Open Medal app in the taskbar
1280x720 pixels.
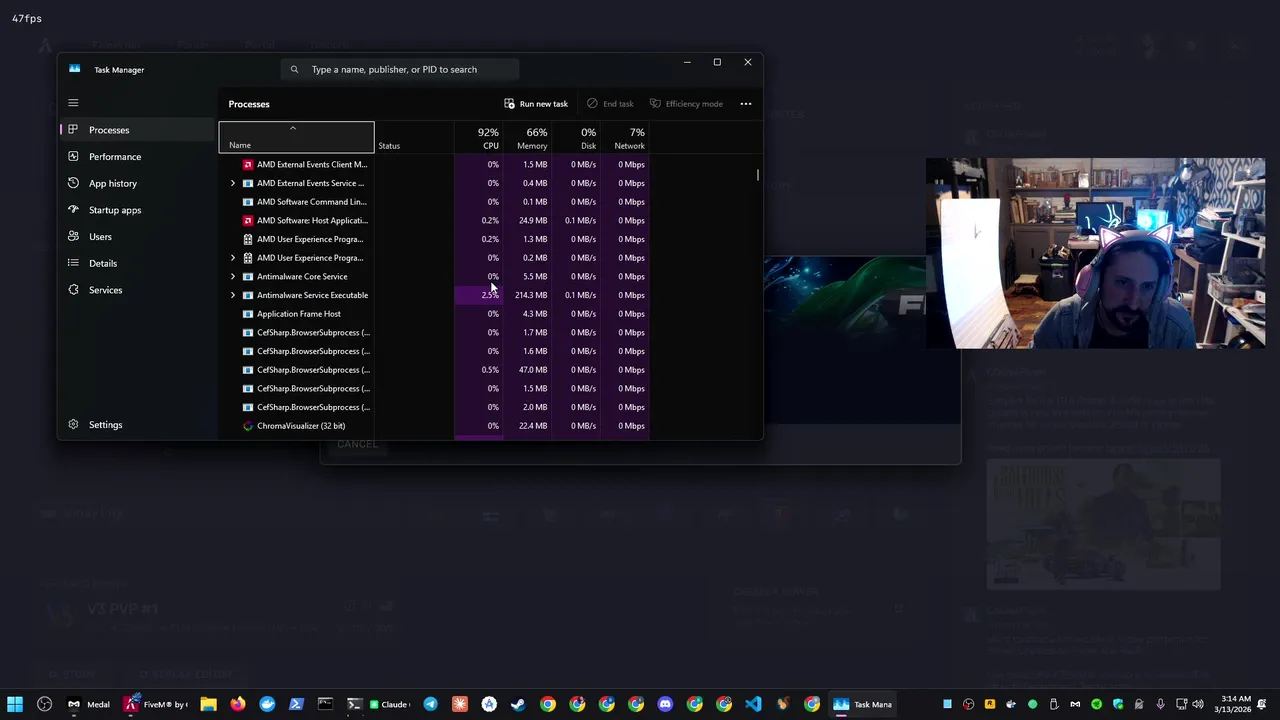[x=88, y=704]
